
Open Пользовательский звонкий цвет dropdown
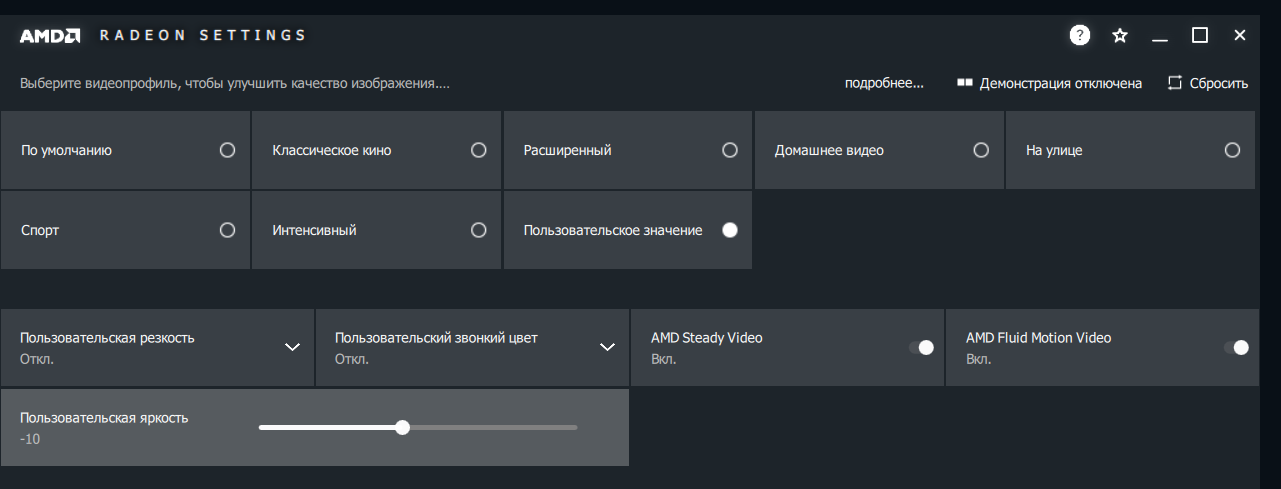(607, 347)
